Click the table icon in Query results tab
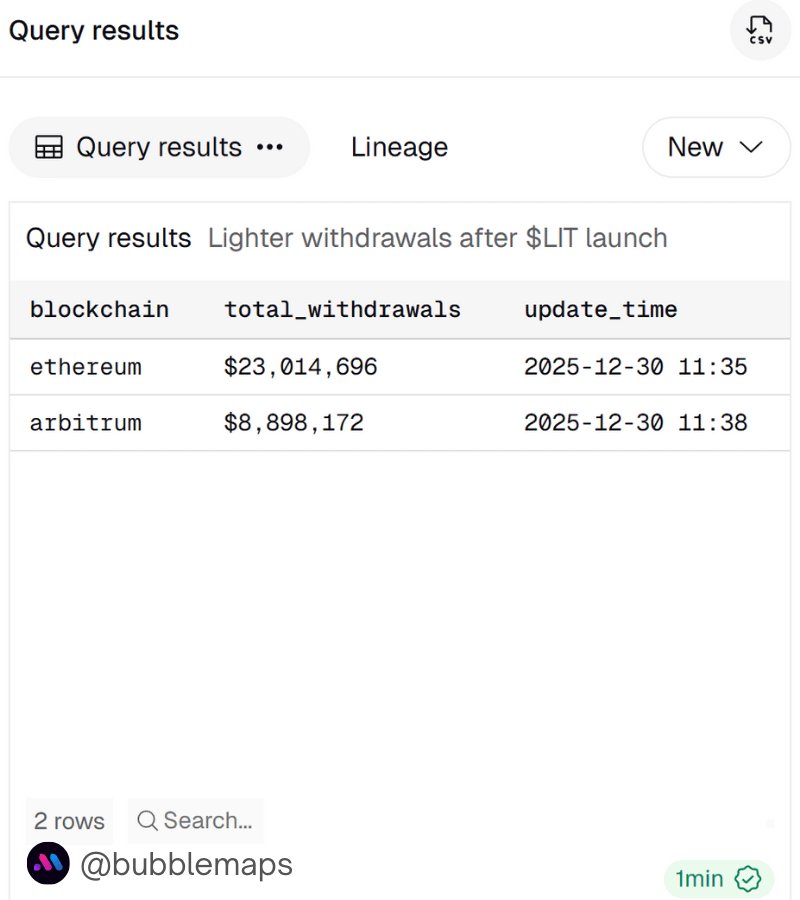 (48, 148)
